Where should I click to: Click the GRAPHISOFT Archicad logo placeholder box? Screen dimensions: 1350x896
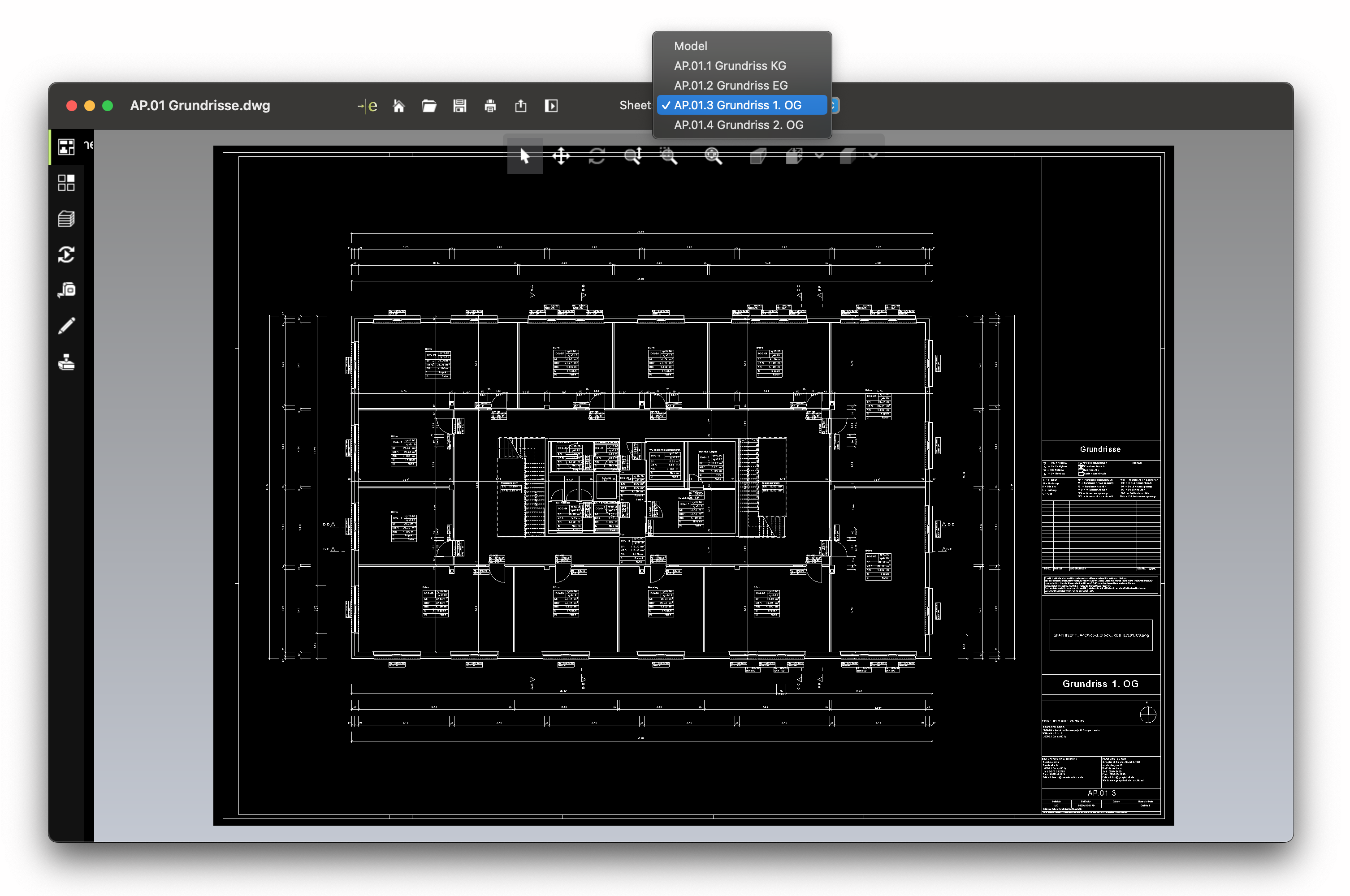click(x=1101, y=635)
